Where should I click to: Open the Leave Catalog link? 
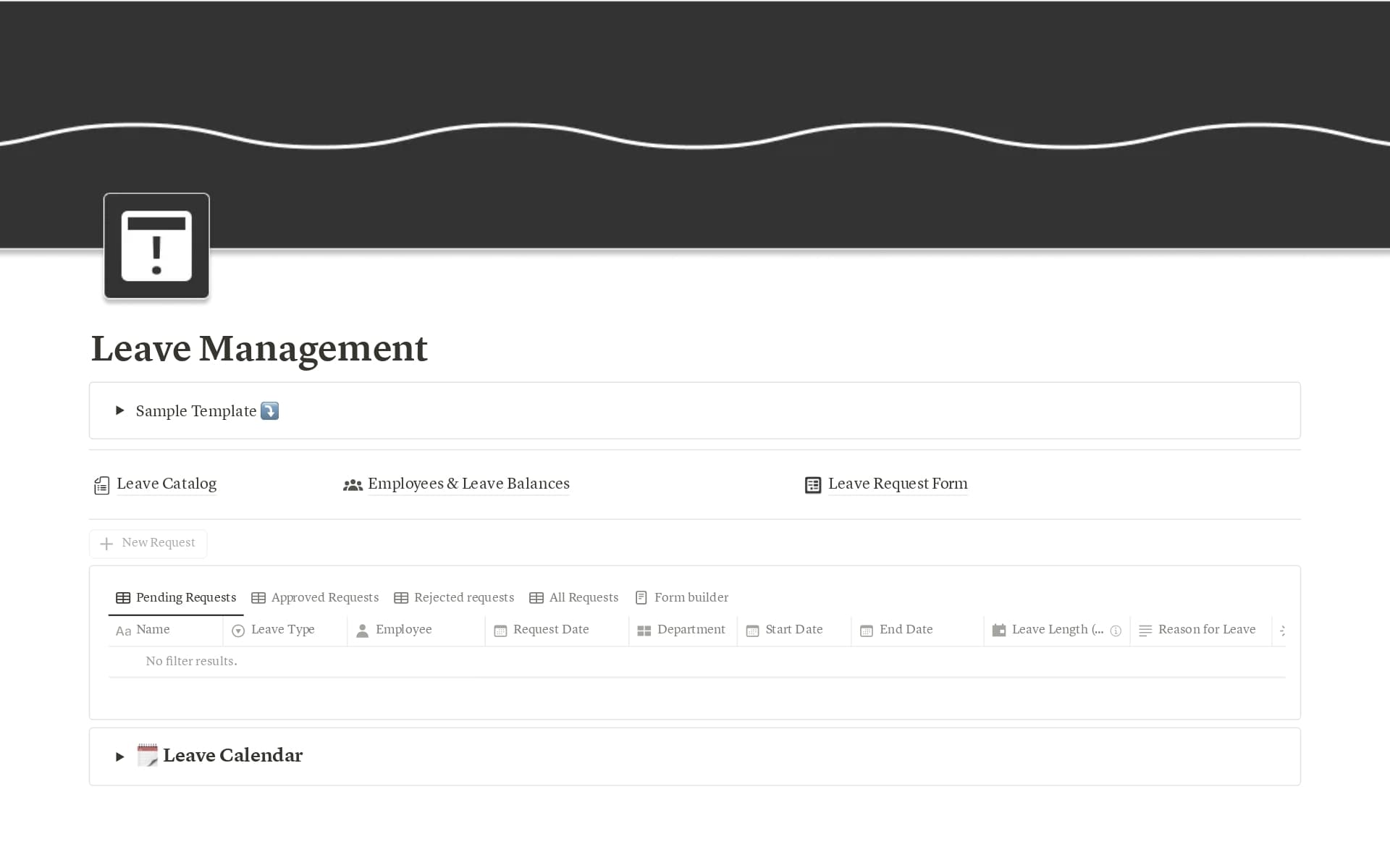(167, 484)
